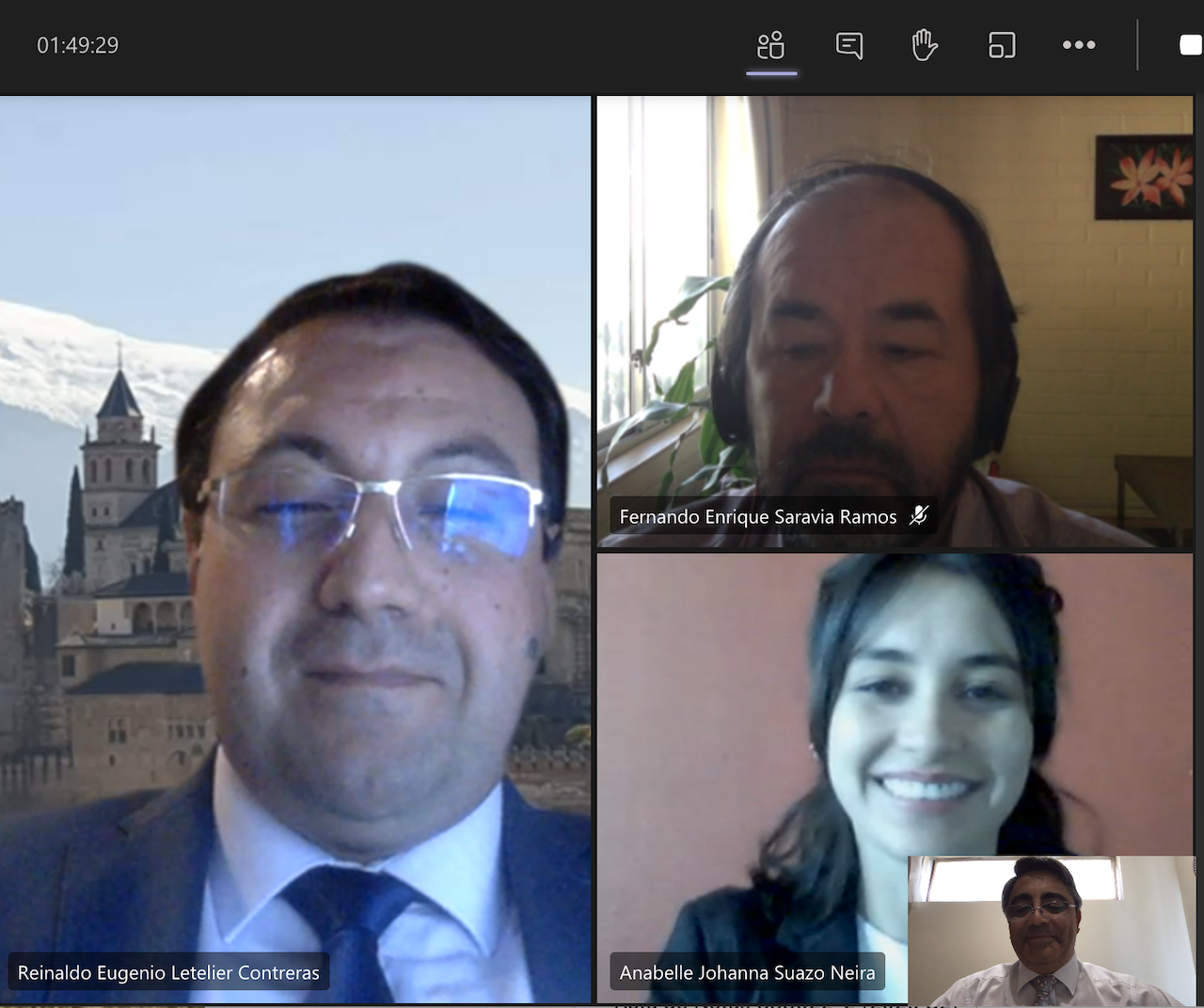Click the name label Reinaldo Eugenio Letelier Contreras

coord(168,973)
